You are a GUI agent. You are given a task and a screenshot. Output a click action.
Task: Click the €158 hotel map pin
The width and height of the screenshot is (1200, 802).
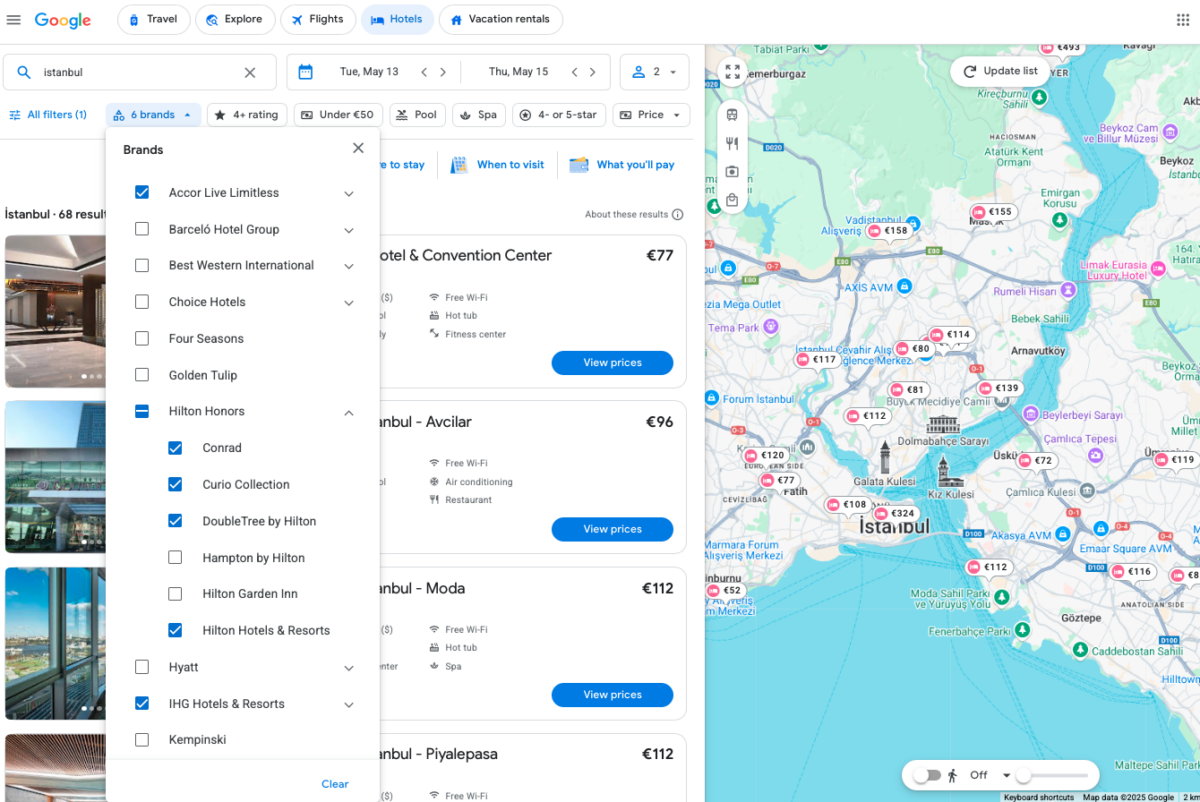click(888, 231)
